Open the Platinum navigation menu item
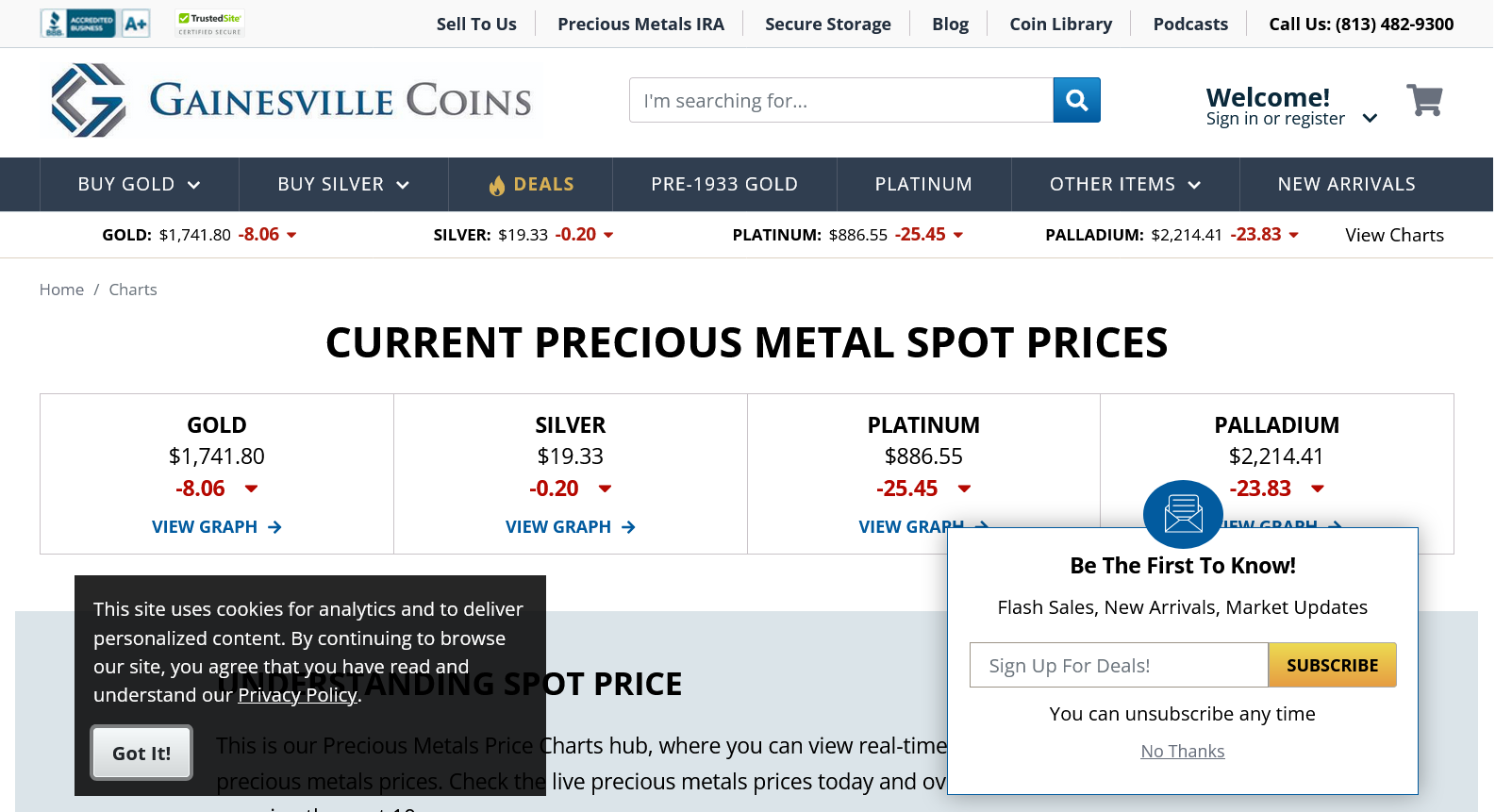The width and height of the screenshot is (1512, 812). click(923, 185)
